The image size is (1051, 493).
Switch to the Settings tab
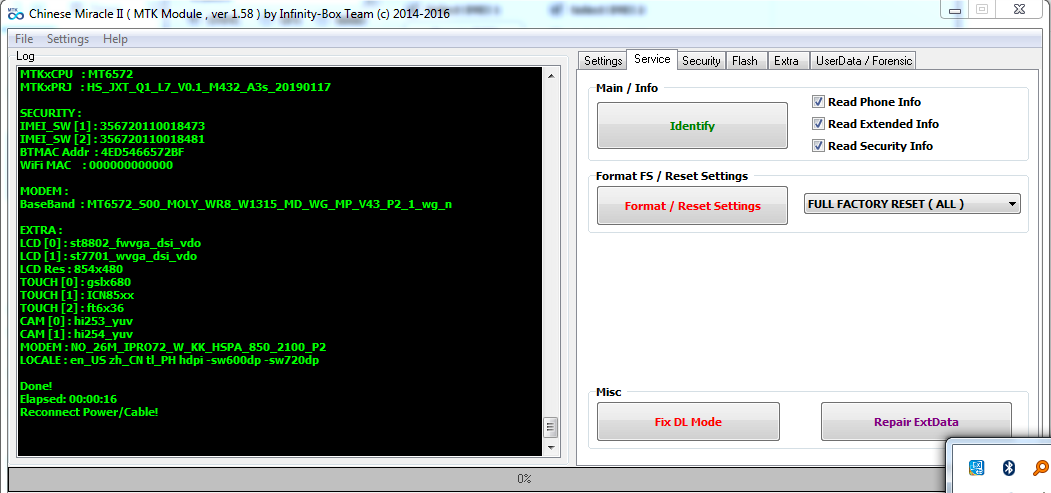coord(603,61)
